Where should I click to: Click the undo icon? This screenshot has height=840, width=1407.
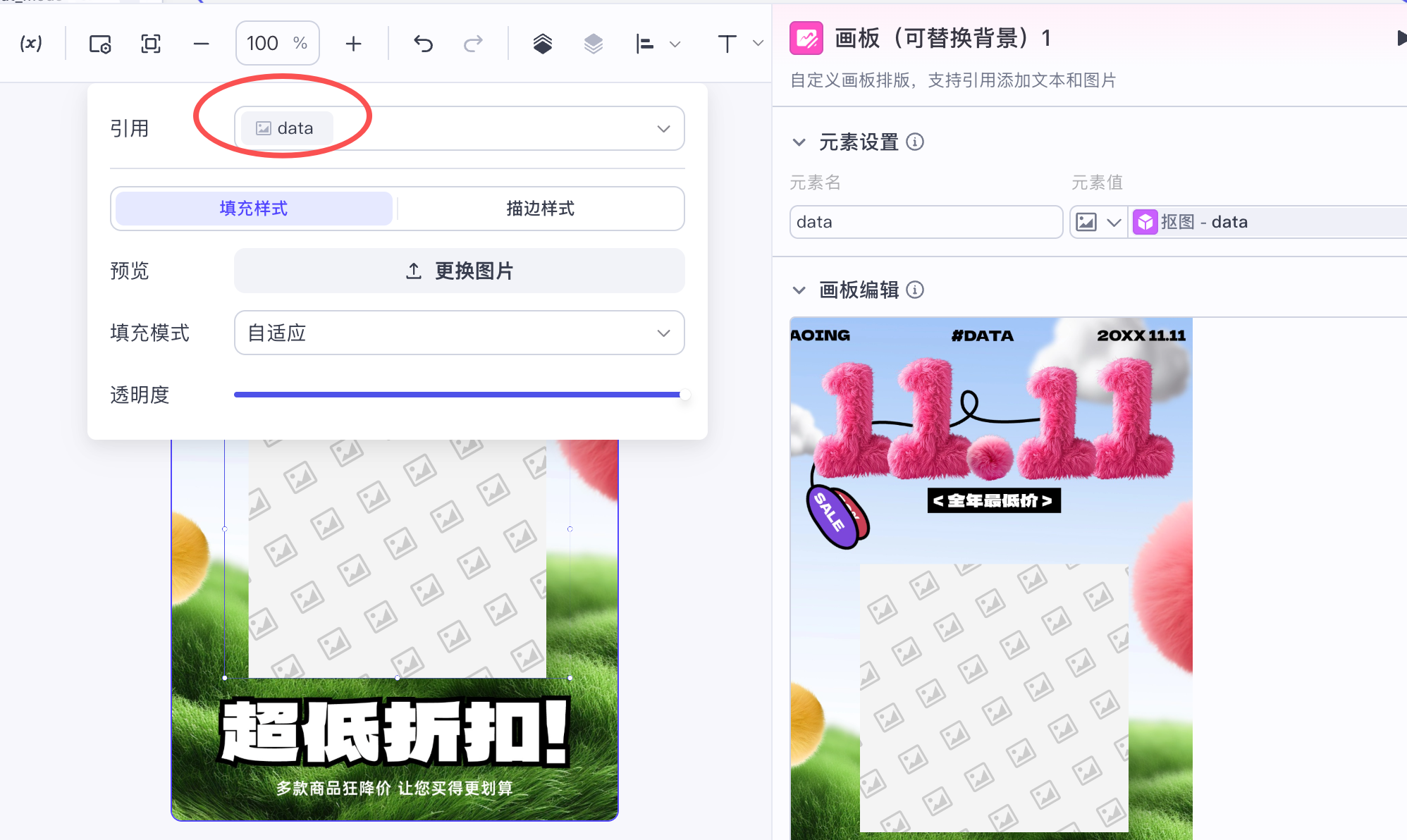[422, 44]
